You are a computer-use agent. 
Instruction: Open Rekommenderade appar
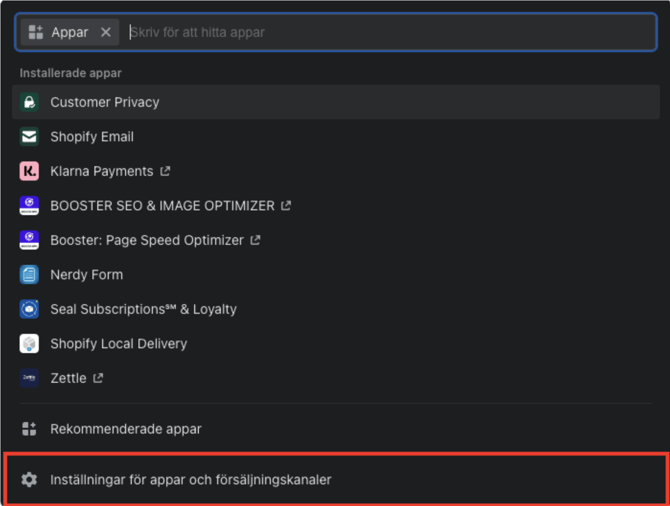click(x=126, y=429)
